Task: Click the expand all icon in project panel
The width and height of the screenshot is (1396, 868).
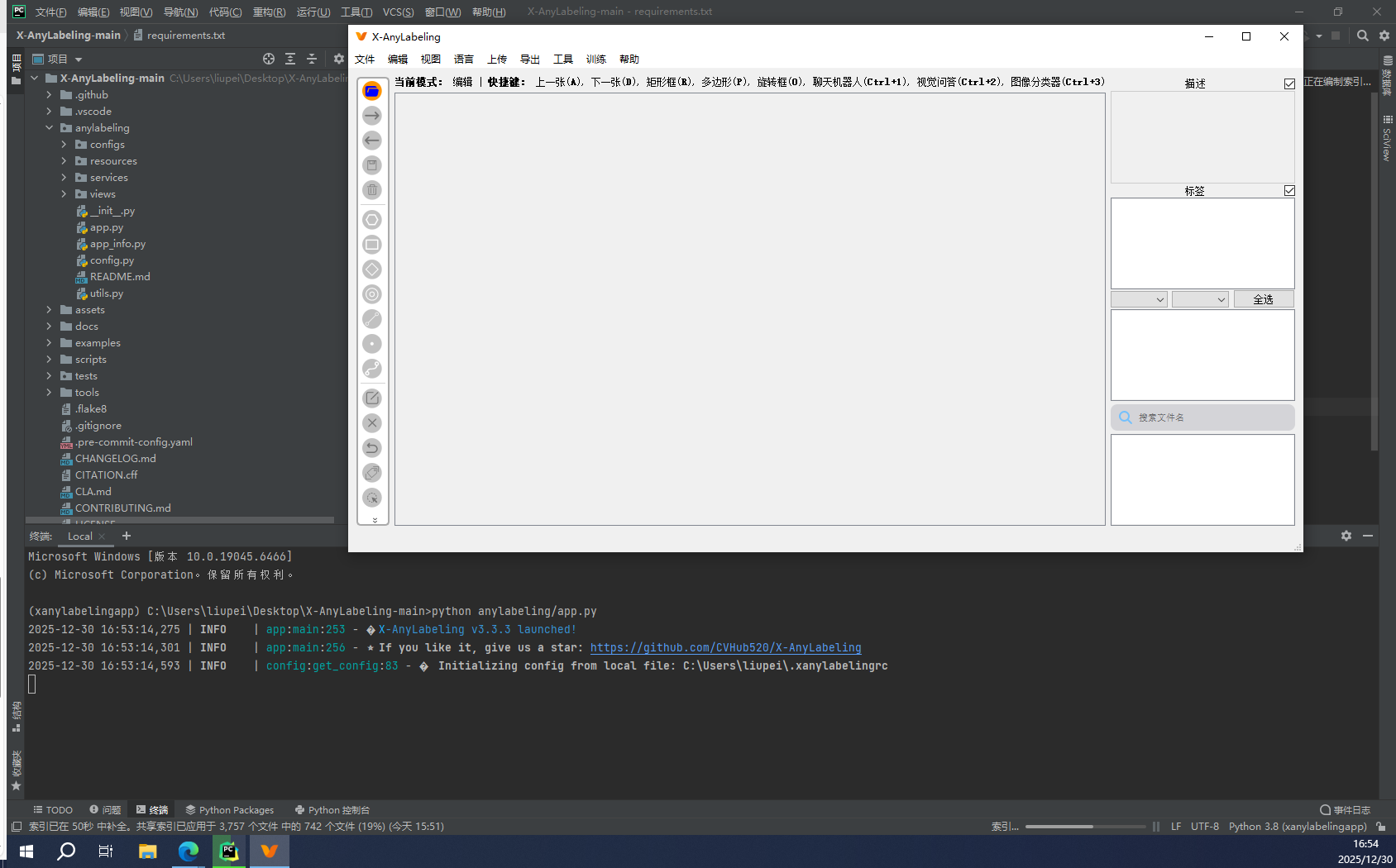Action: [x=290, y=59]
